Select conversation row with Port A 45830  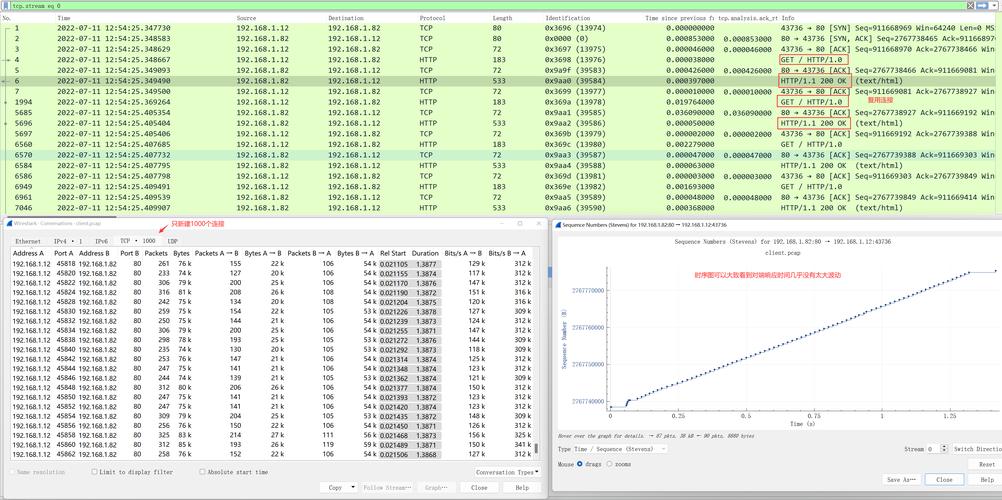[273, 311]
